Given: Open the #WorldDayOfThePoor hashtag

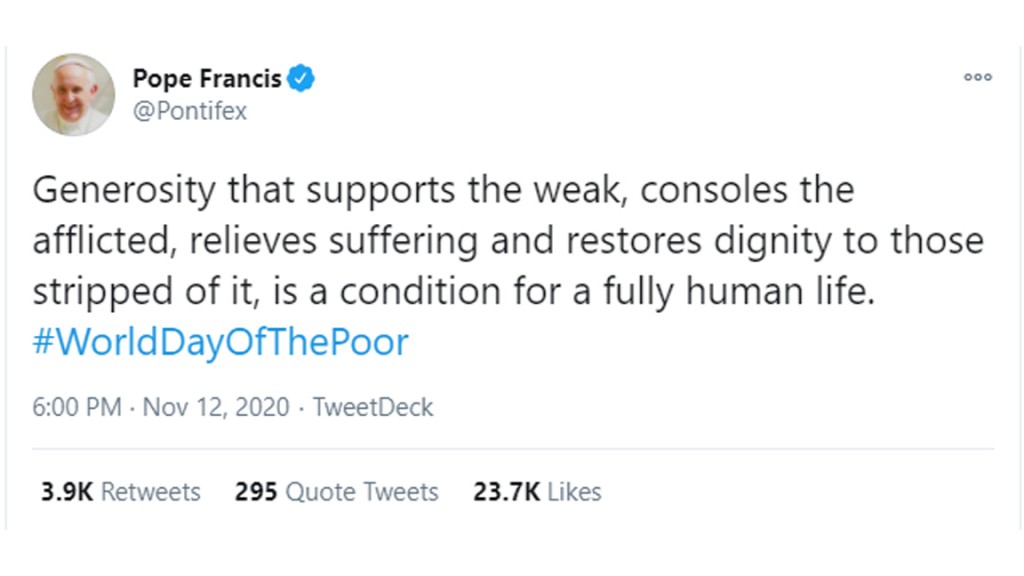Looking at the screenshot, I should coord(221,342).
